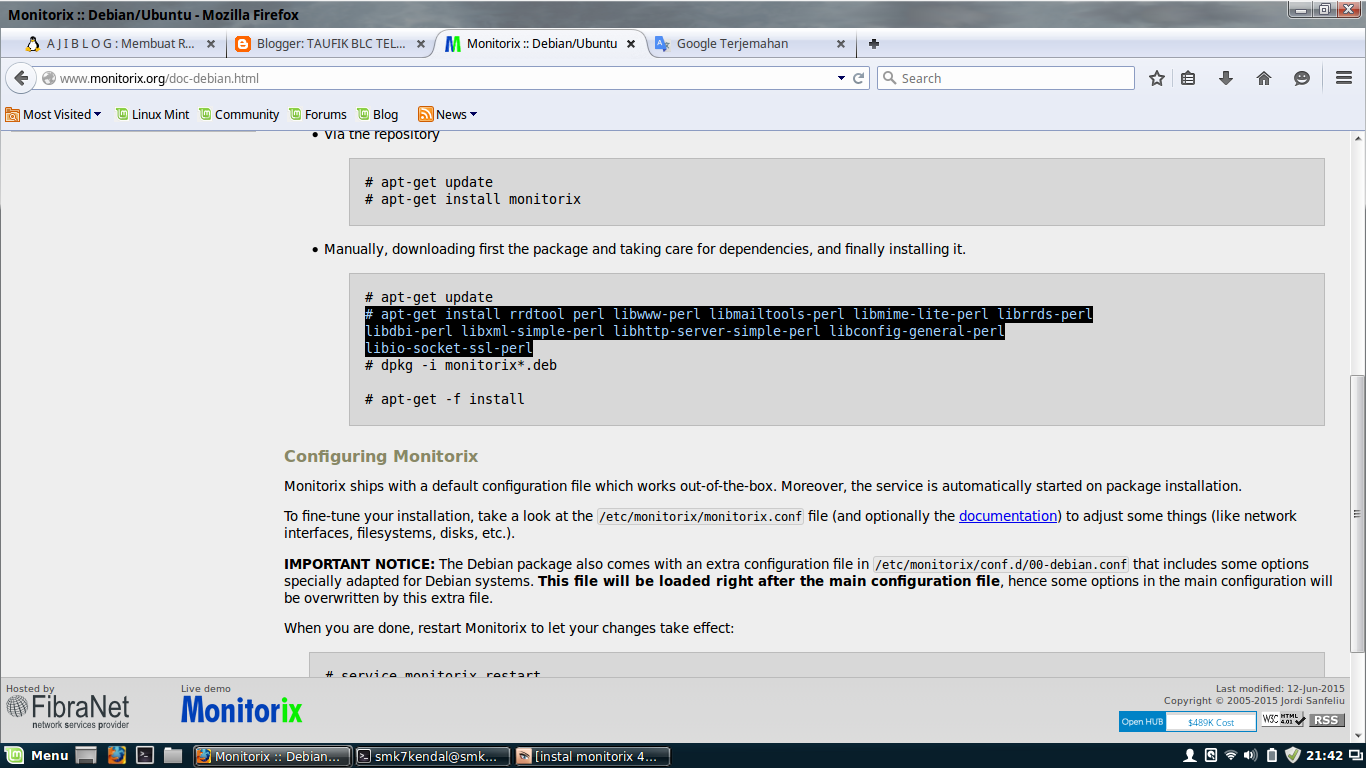Open the Linux Mint bookmark
1366x768 pixels.
pyautogui.click(x=152, y=114)
